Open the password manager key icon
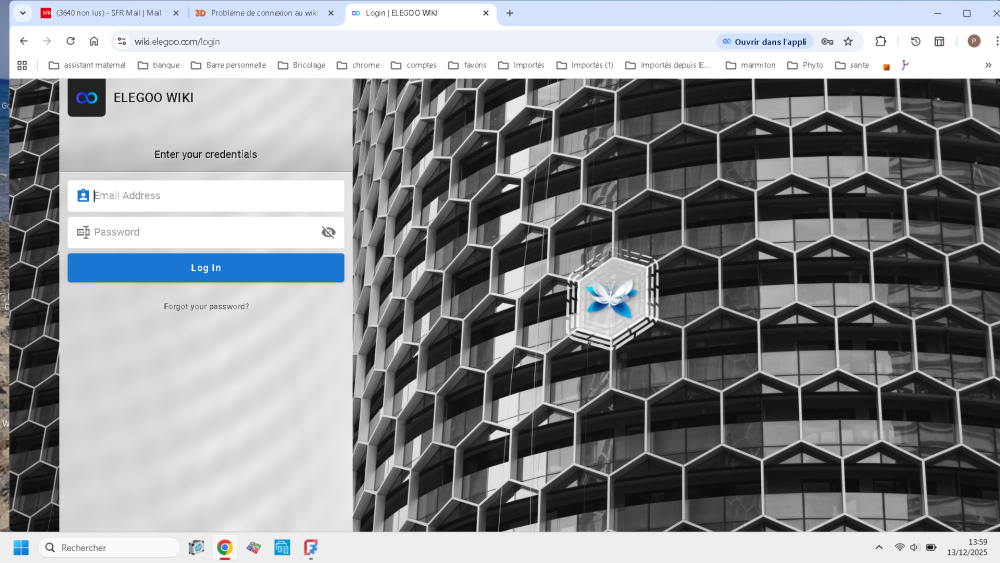This screenshot has width=1000, height=563. pos(827,41)
